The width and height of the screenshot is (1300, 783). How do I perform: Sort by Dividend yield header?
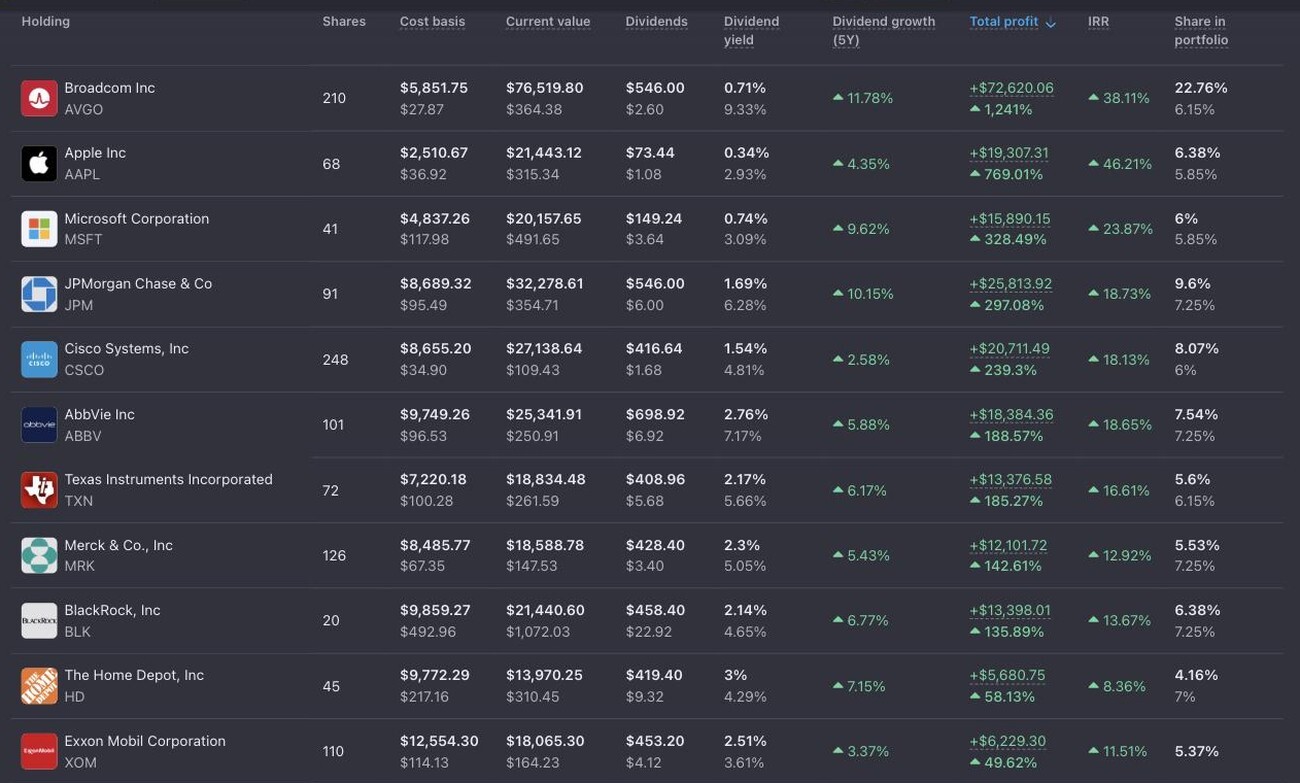click(x=751, y=31)
